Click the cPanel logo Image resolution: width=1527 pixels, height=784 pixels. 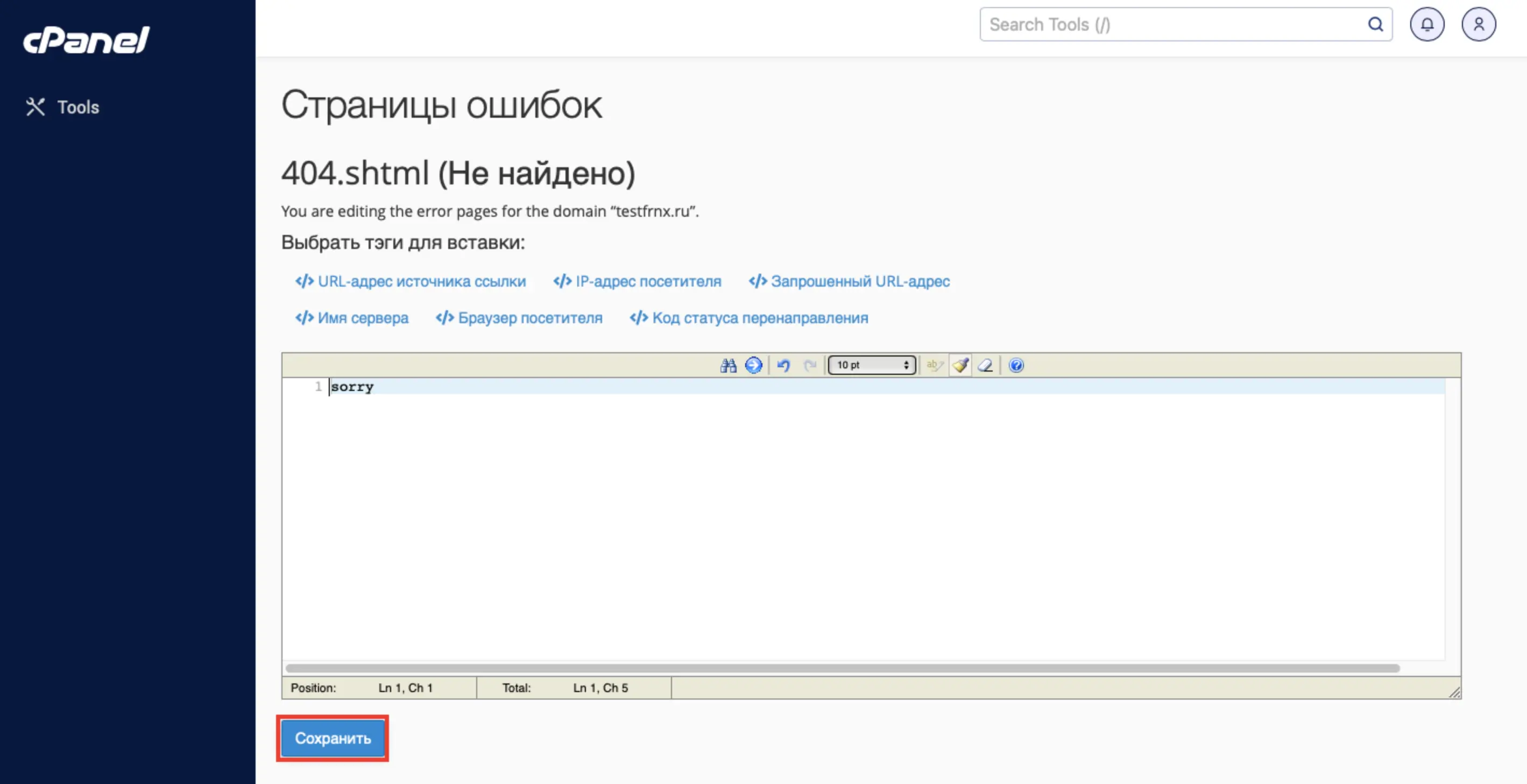[x=87, y=40]
